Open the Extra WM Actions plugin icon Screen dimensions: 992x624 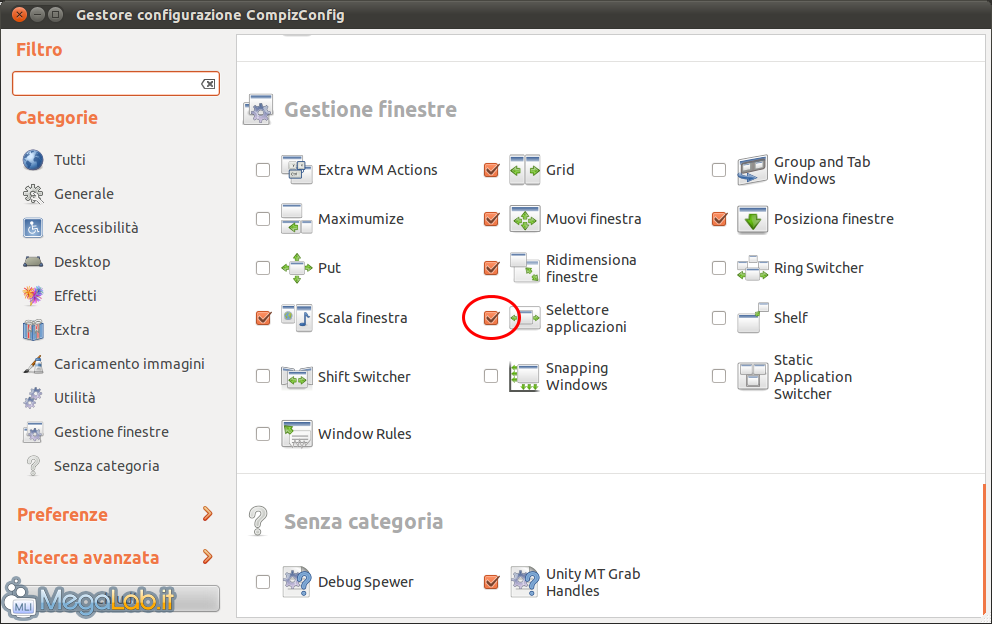[x=296, y=170]
